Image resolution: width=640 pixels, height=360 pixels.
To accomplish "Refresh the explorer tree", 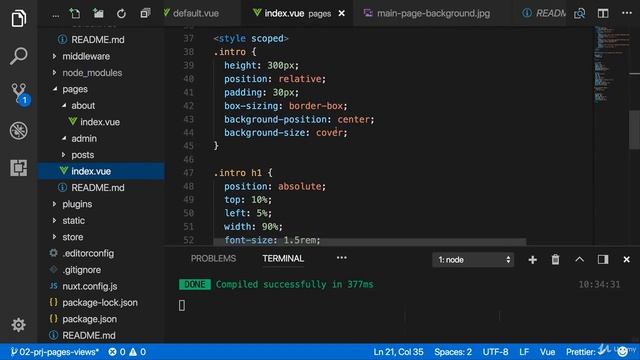I will pos(121,13).
